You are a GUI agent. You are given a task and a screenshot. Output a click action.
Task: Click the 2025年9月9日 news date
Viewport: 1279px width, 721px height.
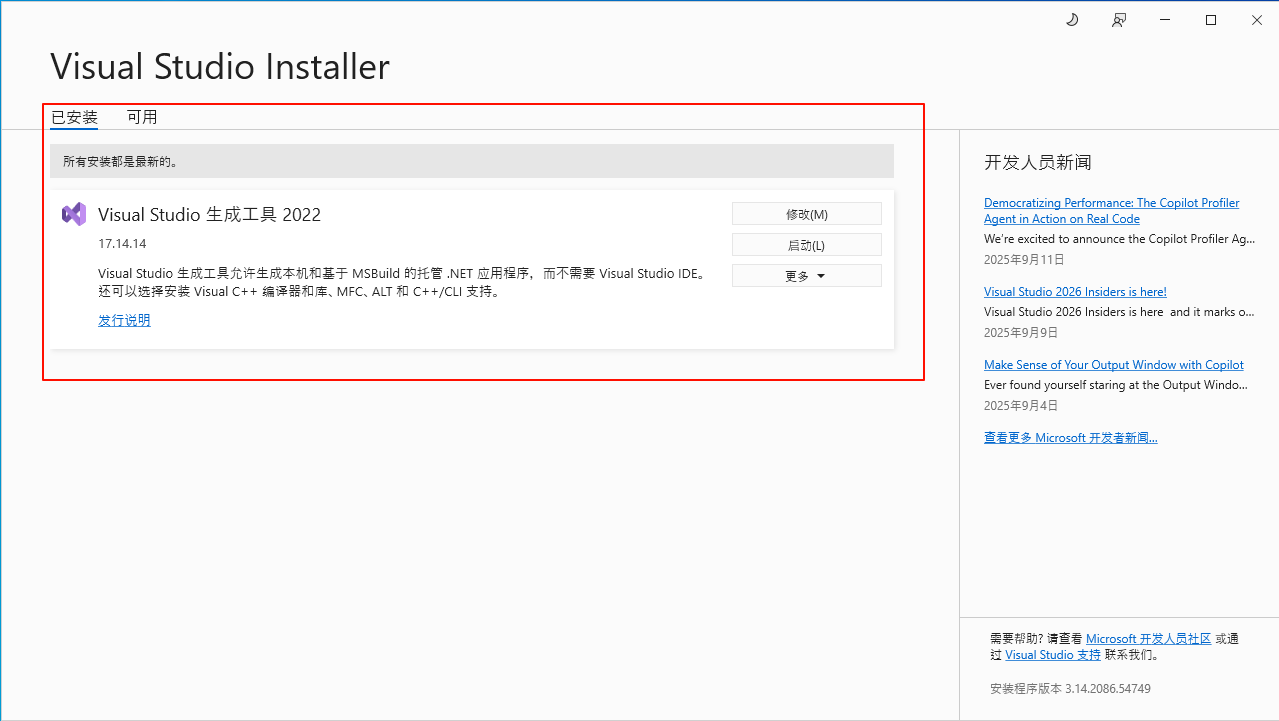(1020, 332)
